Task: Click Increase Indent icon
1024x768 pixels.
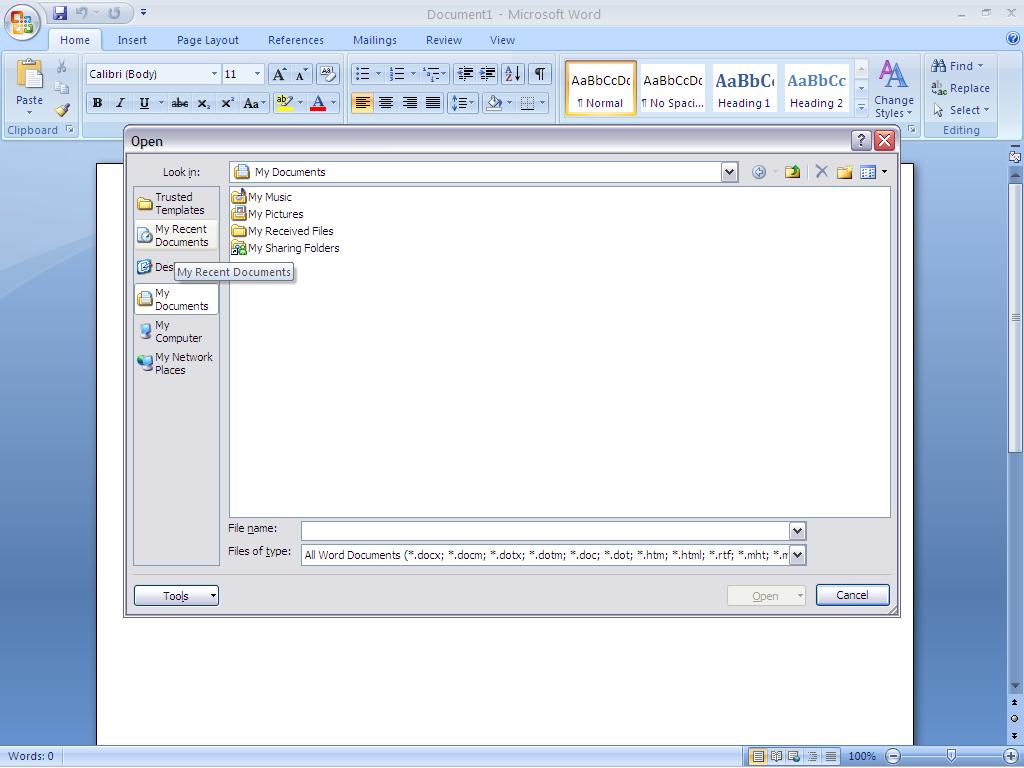Action: point(487,73)
